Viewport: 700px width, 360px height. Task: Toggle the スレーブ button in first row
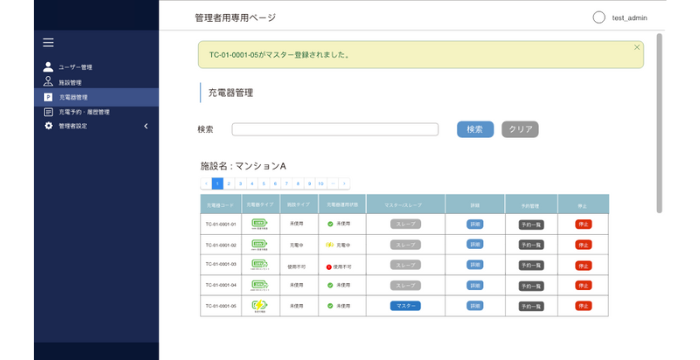click(405, 224)
